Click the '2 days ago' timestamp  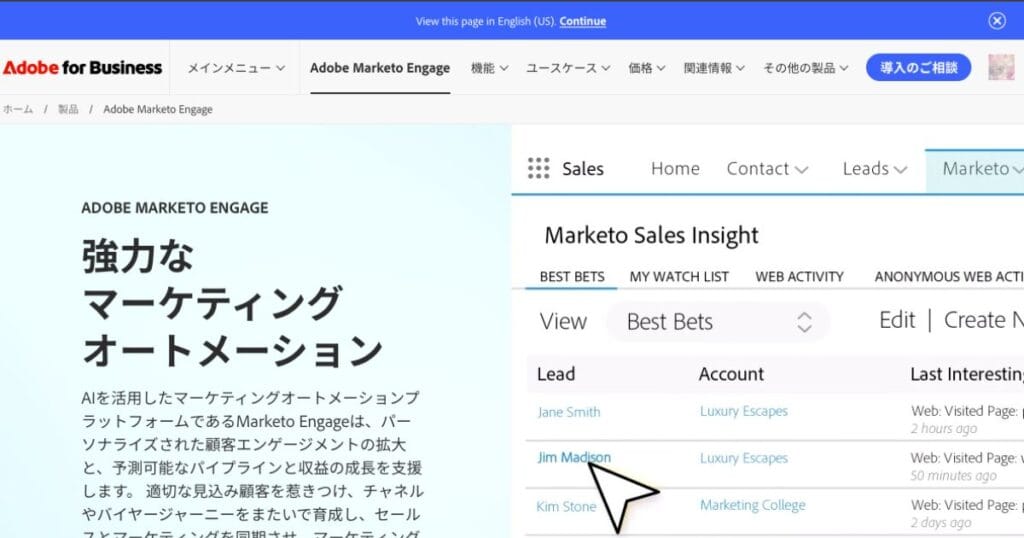(x=941, y=523)
